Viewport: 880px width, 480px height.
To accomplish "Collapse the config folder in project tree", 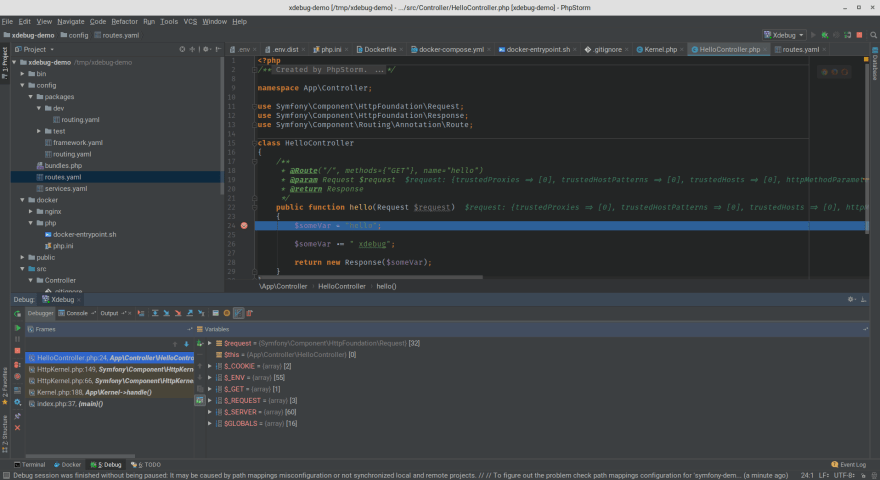I will [22, 85].
